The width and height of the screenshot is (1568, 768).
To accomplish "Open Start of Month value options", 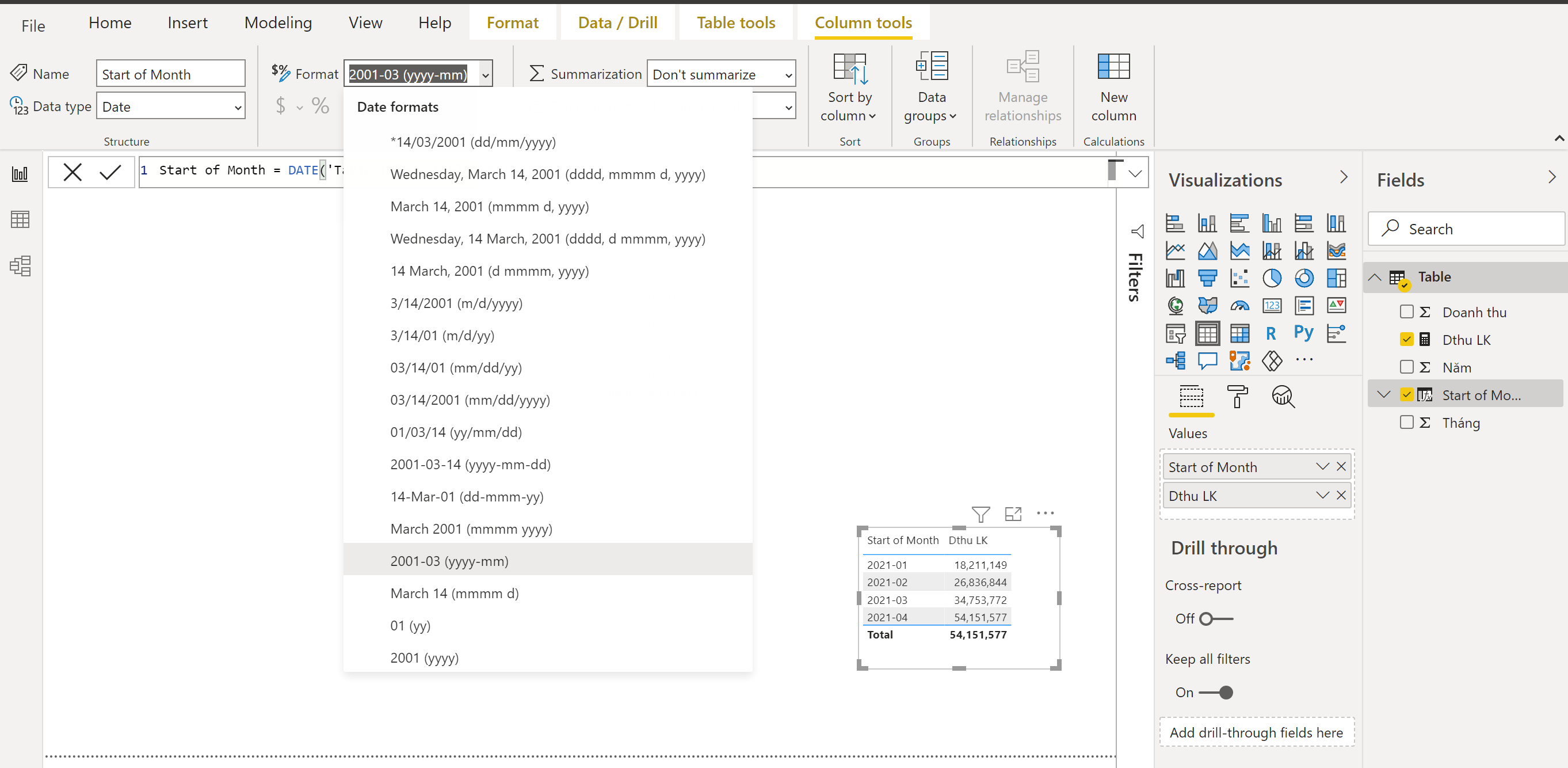I will pos(1322,466).
